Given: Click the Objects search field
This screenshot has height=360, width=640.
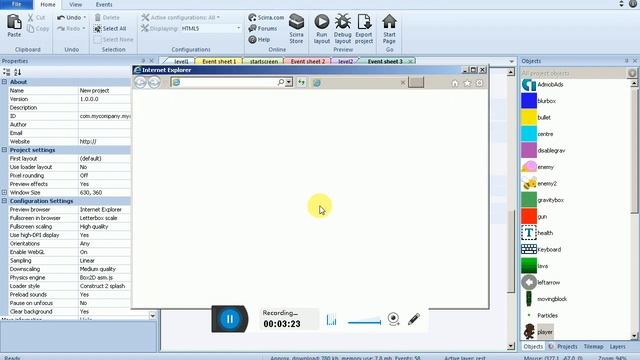Looking at the screenshot, I should click(574, 73).
